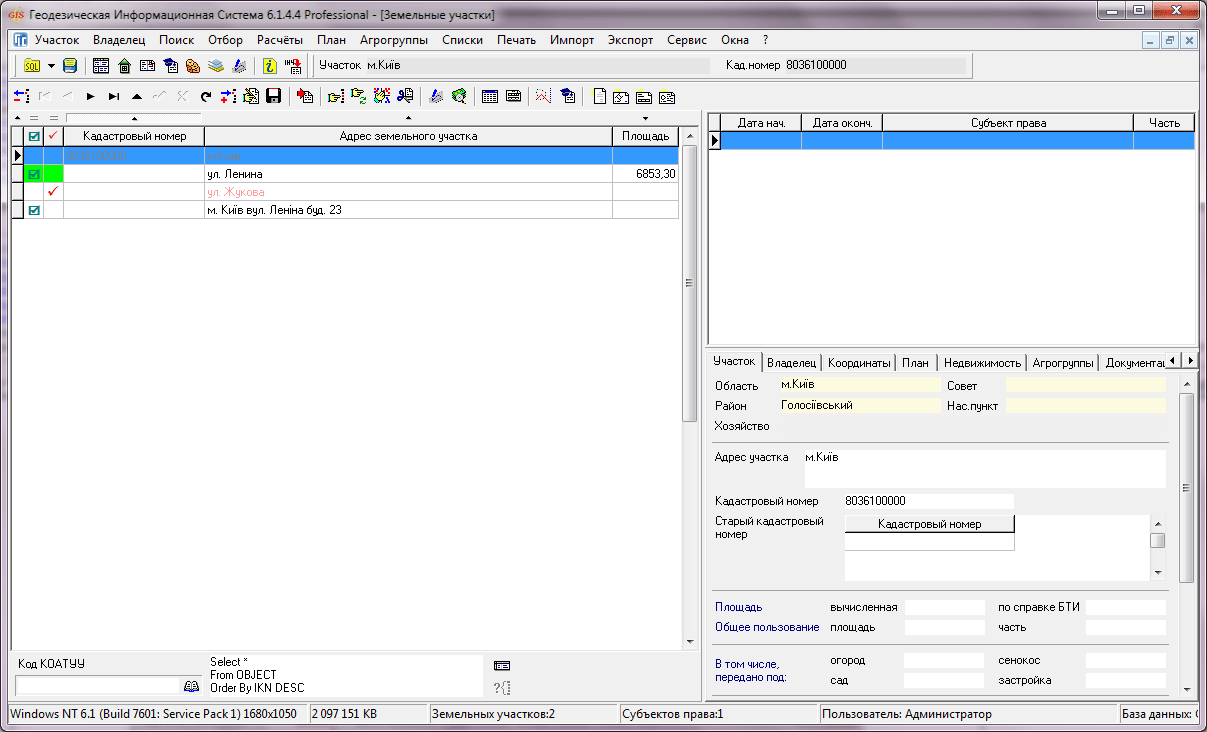
Task: Click the Субъект права column header
Action: point(1008,123)
